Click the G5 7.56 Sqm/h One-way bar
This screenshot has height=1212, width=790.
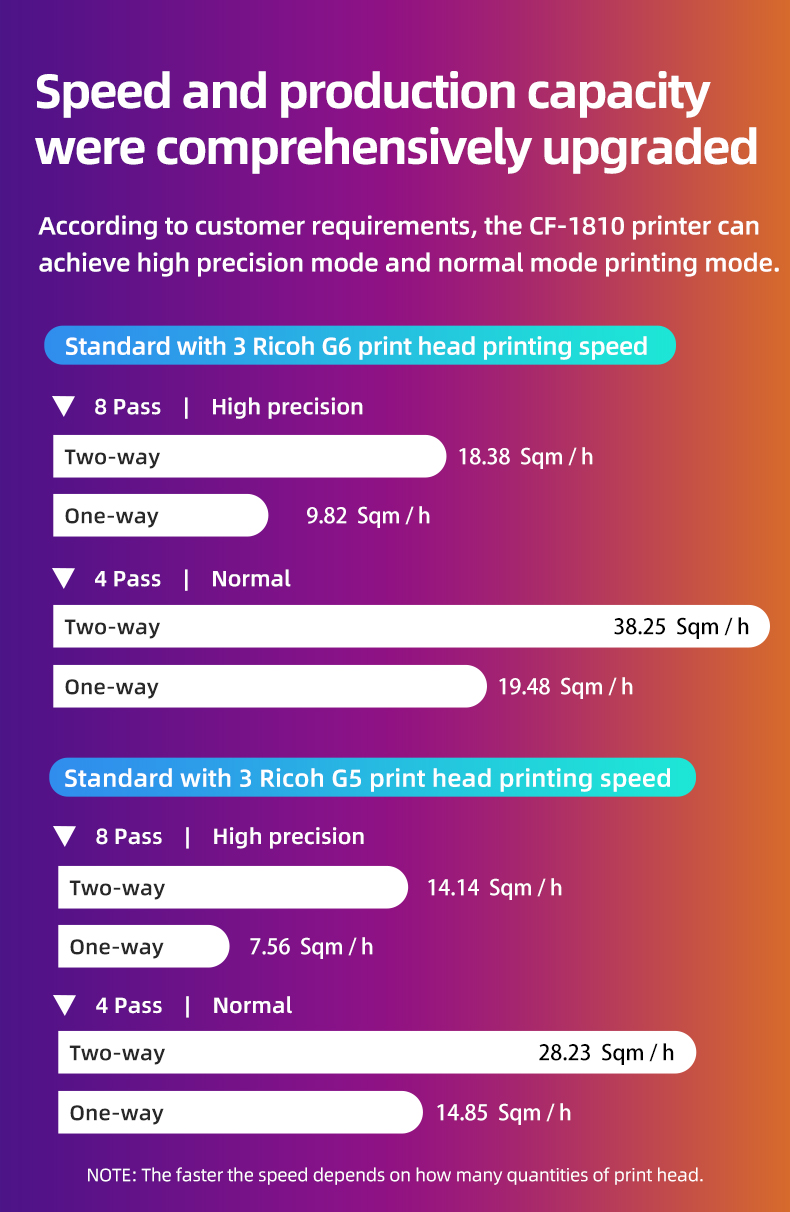click(x=144, y=947)
